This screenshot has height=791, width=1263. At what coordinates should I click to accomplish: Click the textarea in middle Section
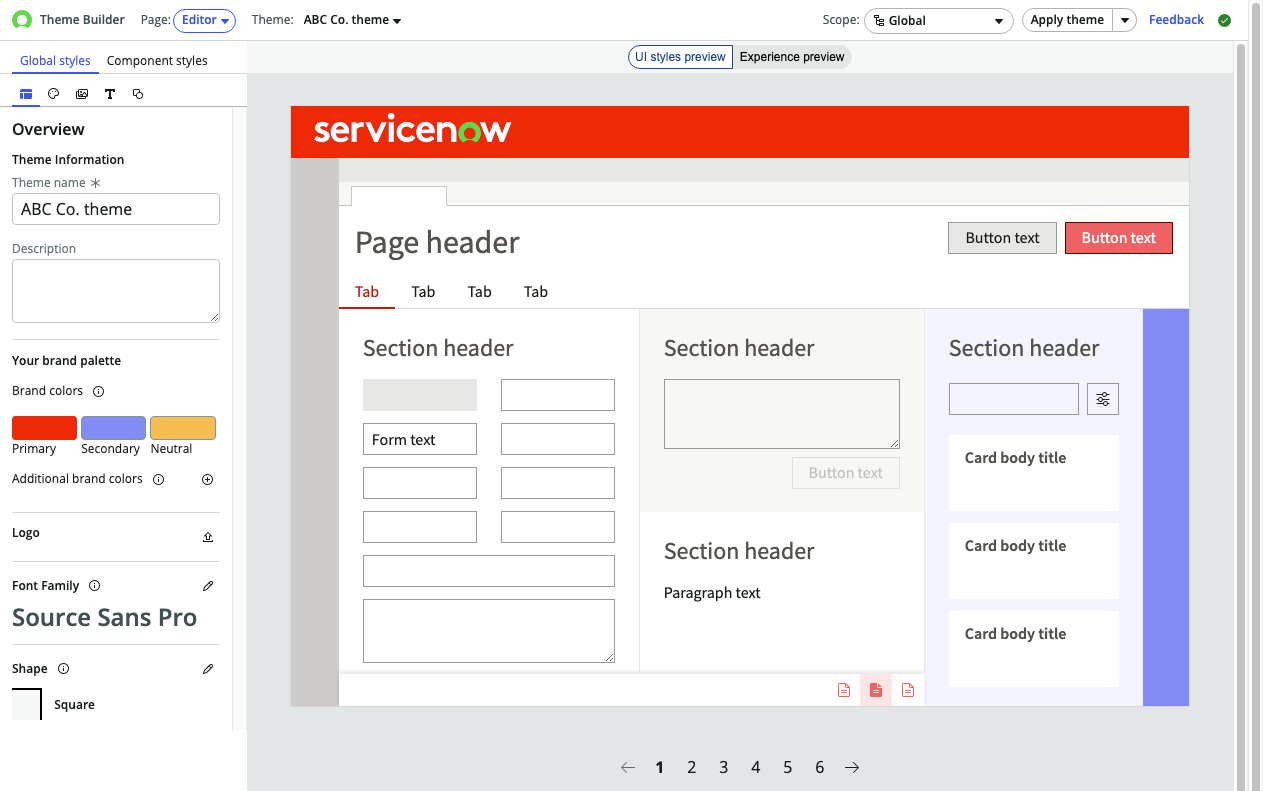(x=782, y=414)
